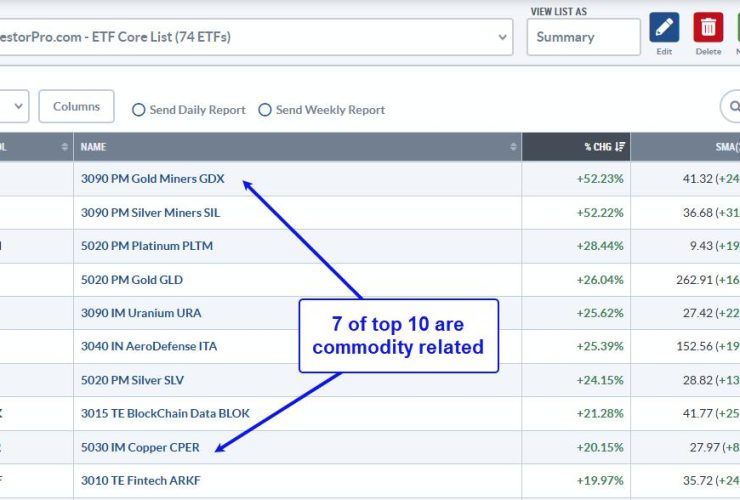Open the small dropdown left of Columns

14,106
